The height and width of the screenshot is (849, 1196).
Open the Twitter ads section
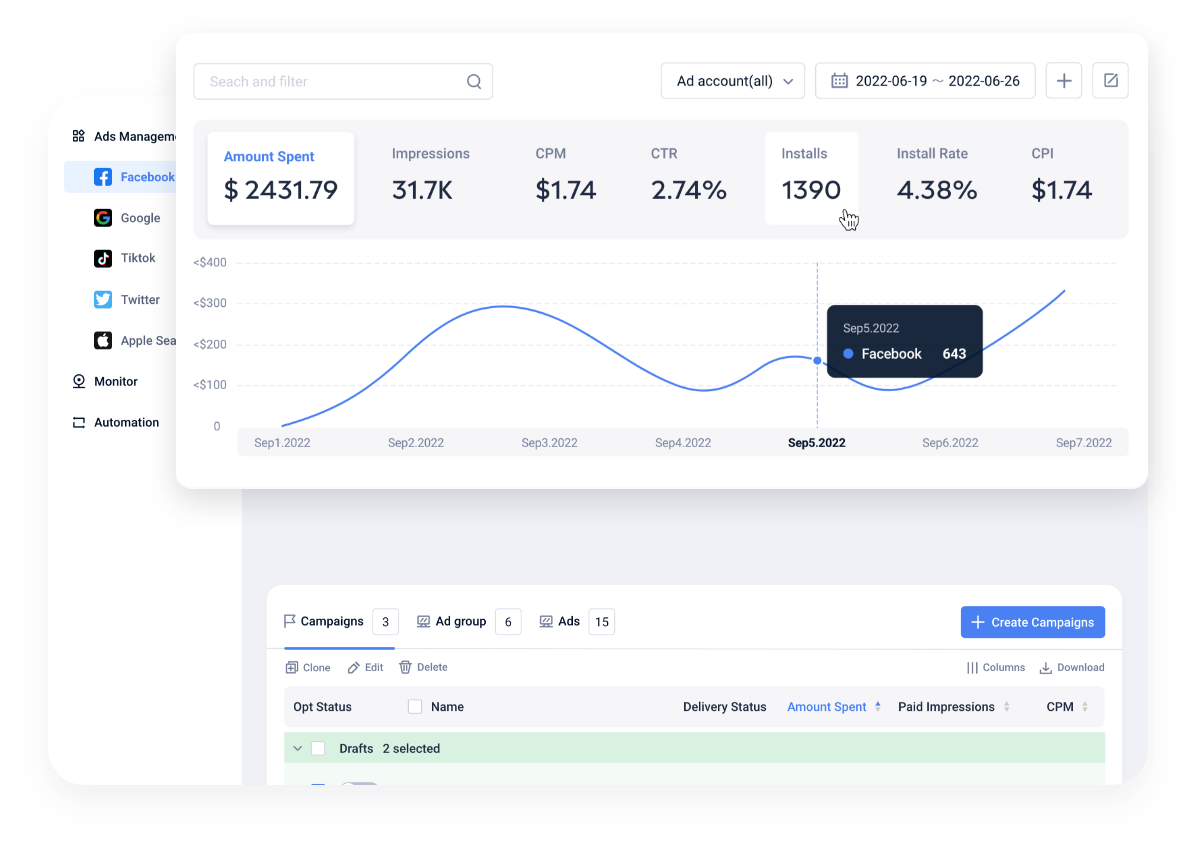pyautogui.click(x=139, y=299)
